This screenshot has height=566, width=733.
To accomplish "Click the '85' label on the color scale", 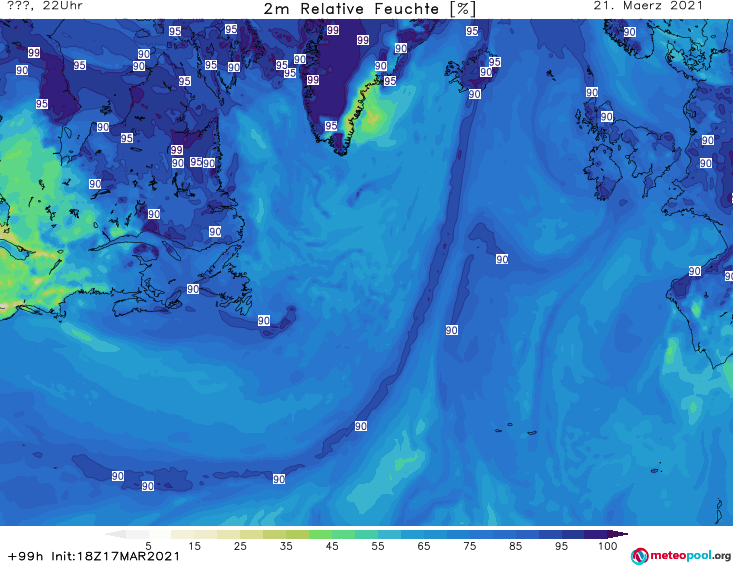I will point(515,546).
